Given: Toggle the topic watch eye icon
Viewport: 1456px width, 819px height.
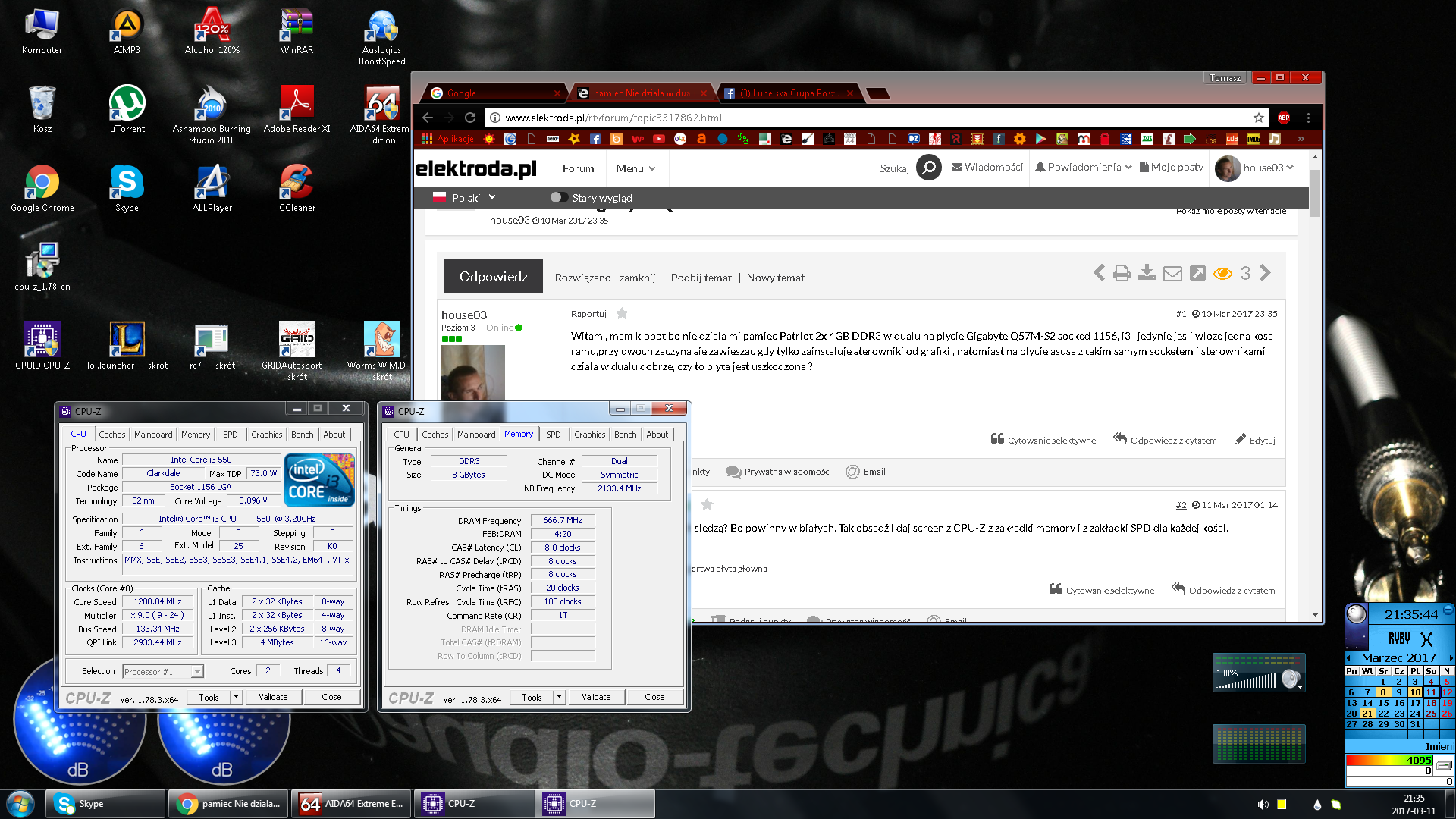Looking at the screenshot, I should point(1222,274).
